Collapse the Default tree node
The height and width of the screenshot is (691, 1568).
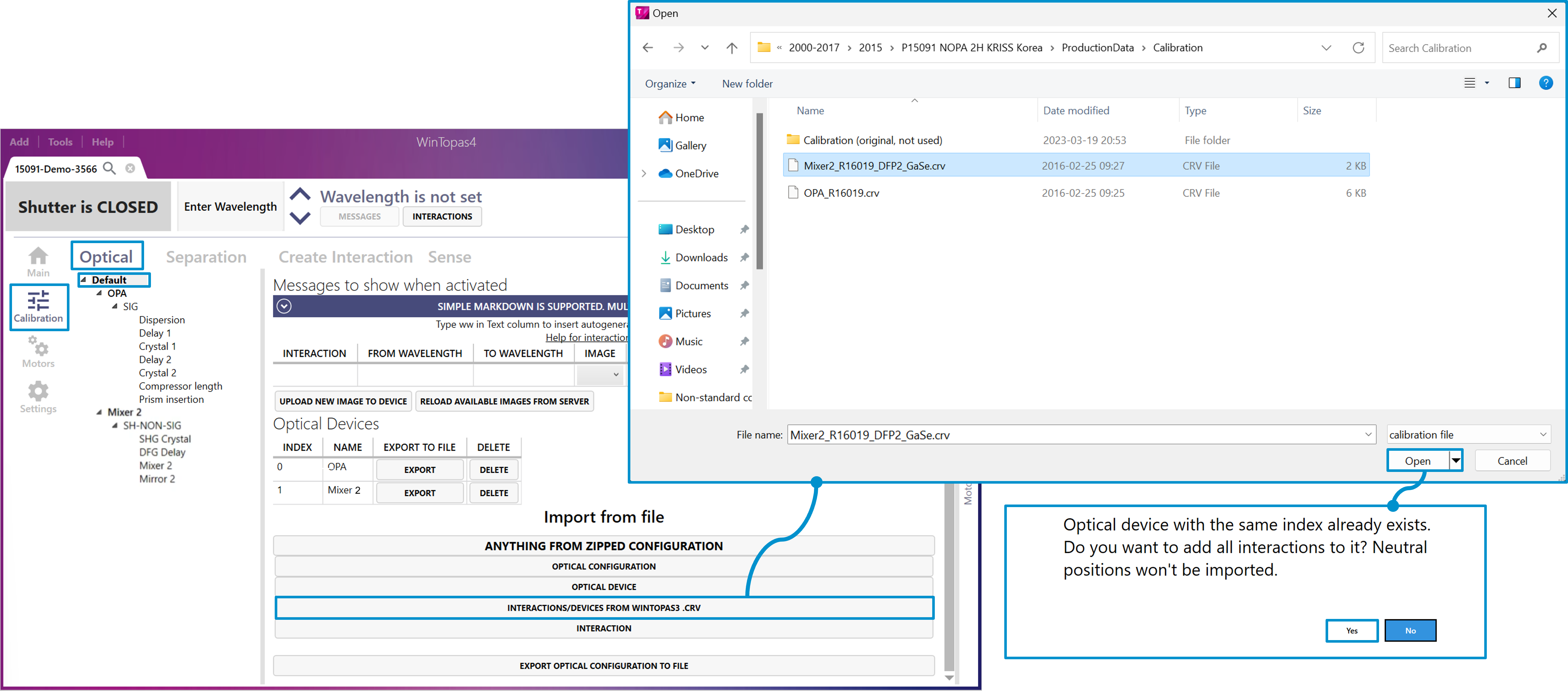83,279
